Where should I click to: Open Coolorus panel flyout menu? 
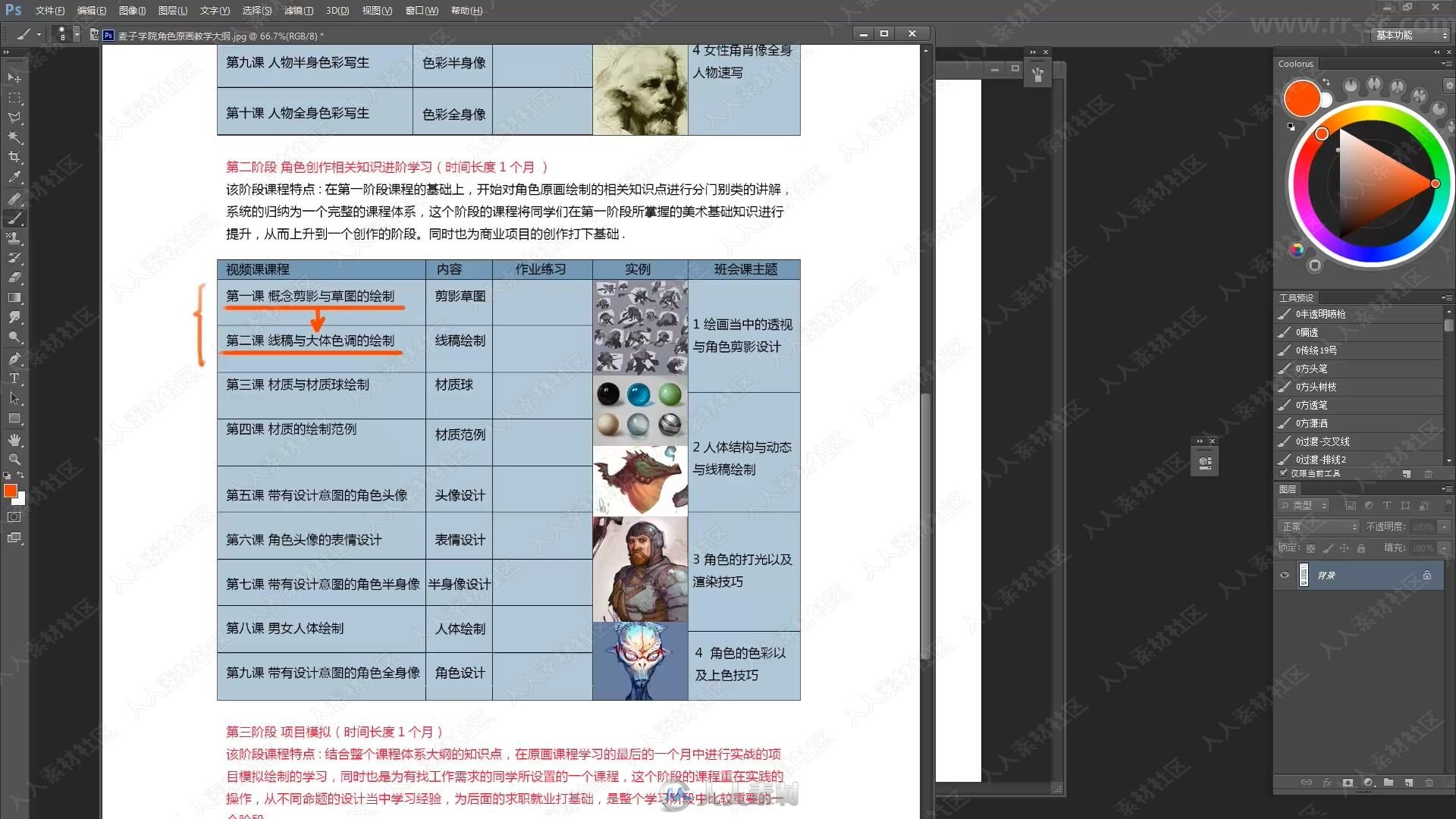[1447, 64]
